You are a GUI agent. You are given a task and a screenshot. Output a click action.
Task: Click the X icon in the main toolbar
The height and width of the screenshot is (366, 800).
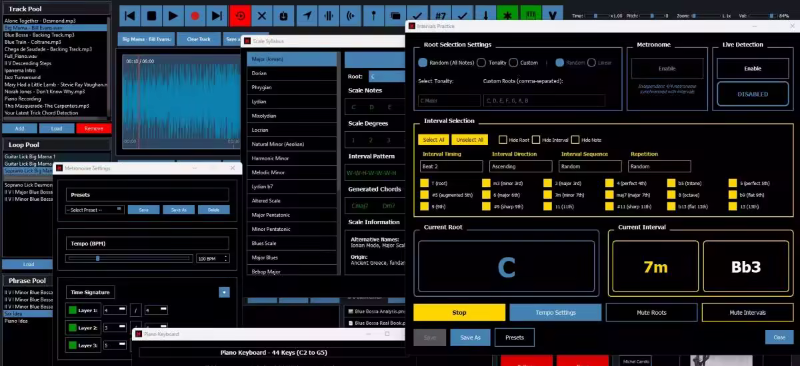[262, 16]
